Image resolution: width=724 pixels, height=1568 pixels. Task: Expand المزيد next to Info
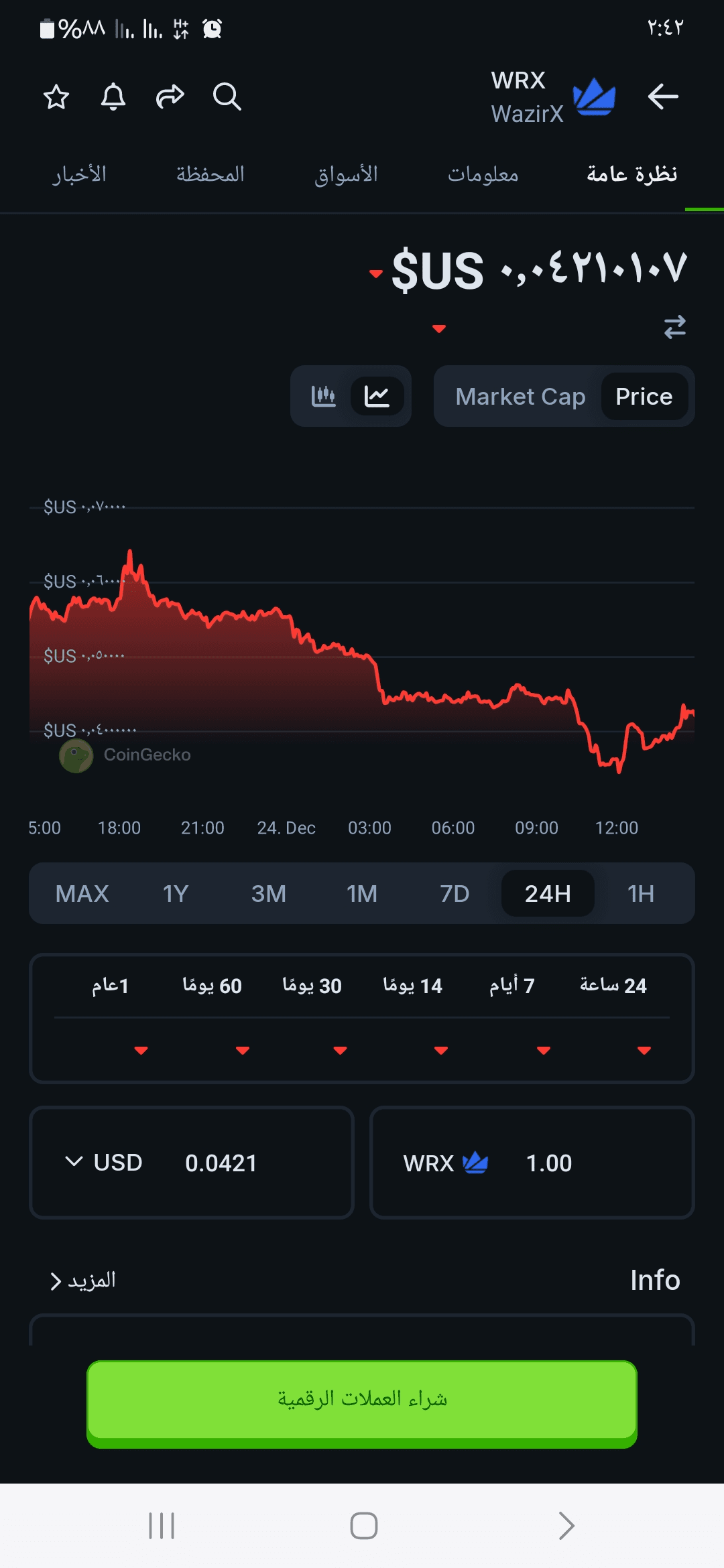83,1281
